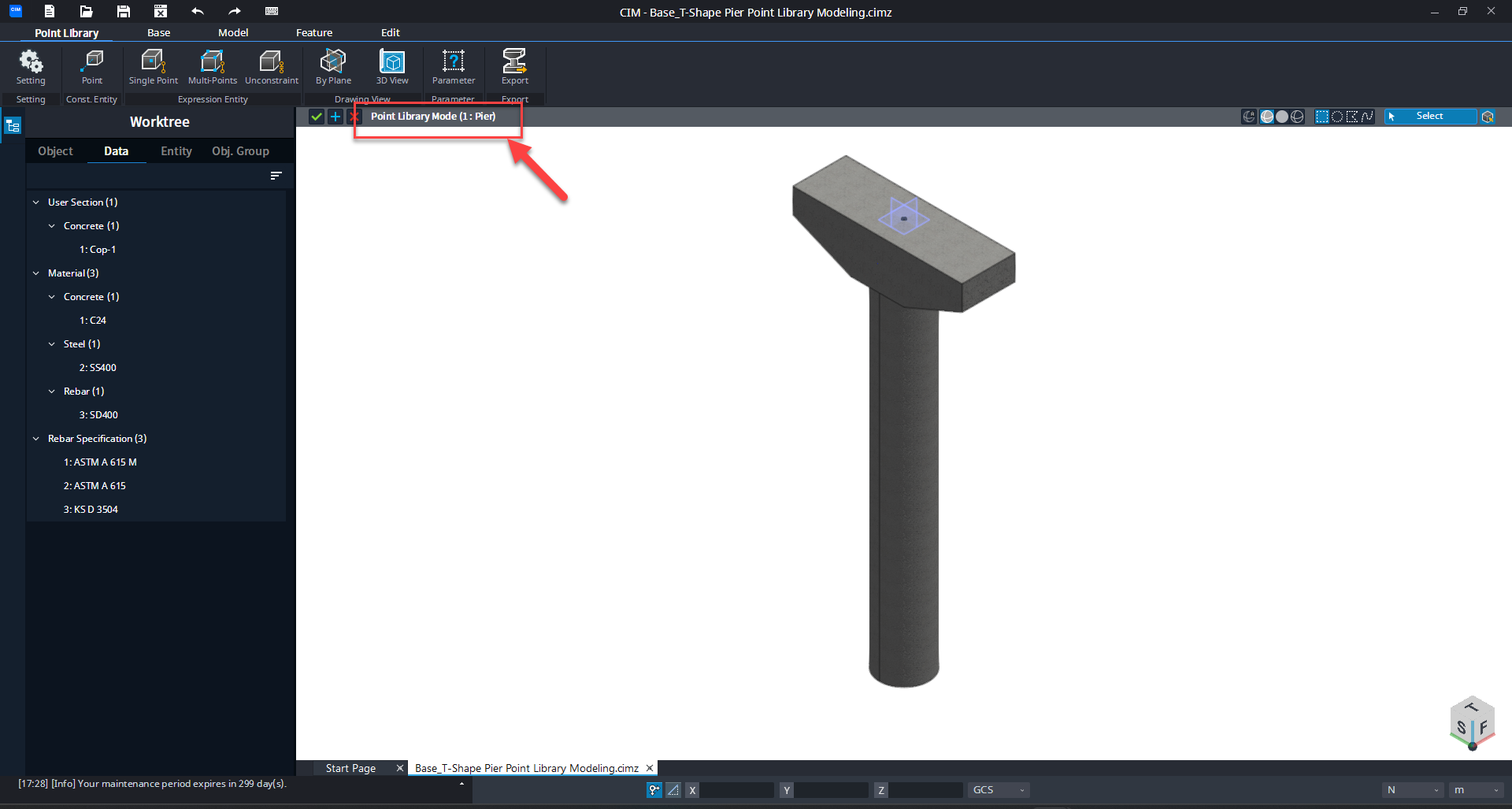
Task: Enable shaded-with-edges display mode
Action: tap(1267, 117)
